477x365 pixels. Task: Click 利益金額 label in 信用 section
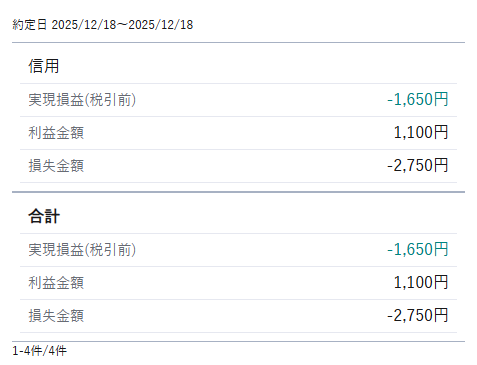pyautogui.click(x=56, y=133)
